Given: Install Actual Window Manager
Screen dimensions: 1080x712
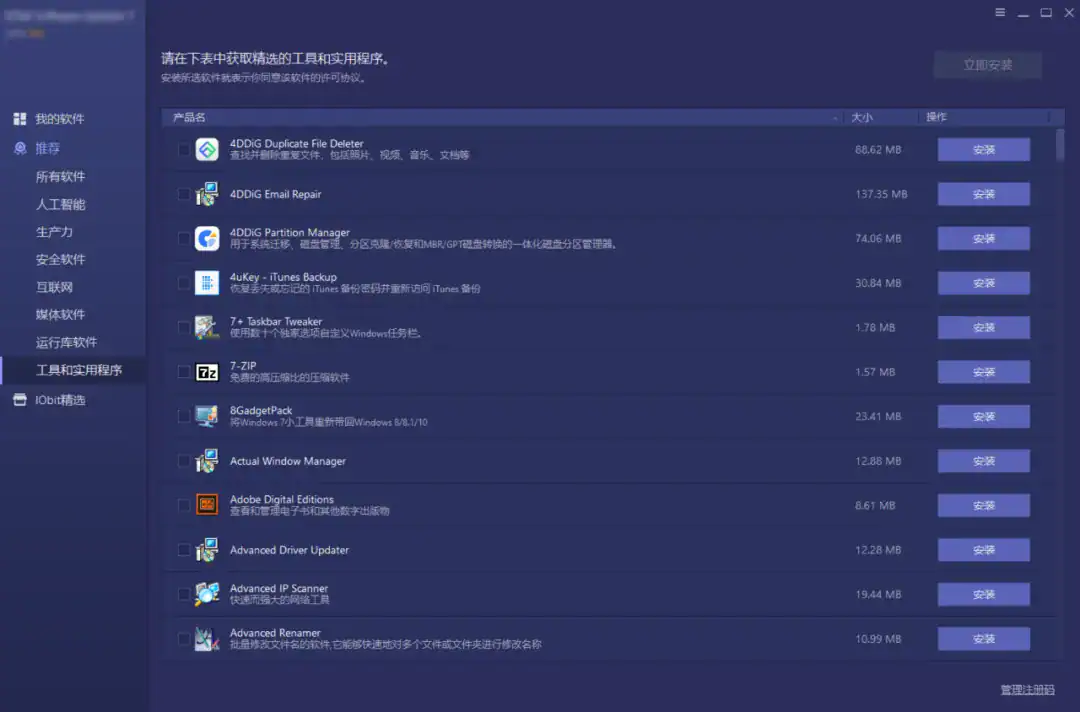Looking at the screenshot, I should tap(984, 461).
